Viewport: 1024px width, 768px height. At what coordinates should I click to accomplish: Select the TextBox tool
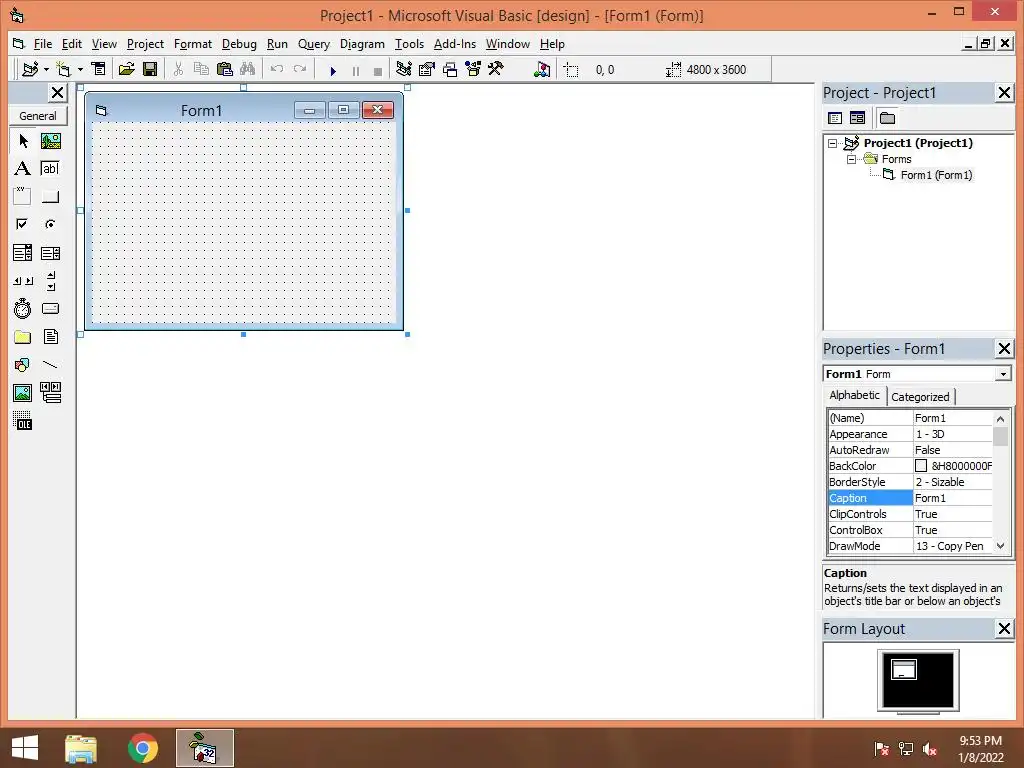coord(50,168)
